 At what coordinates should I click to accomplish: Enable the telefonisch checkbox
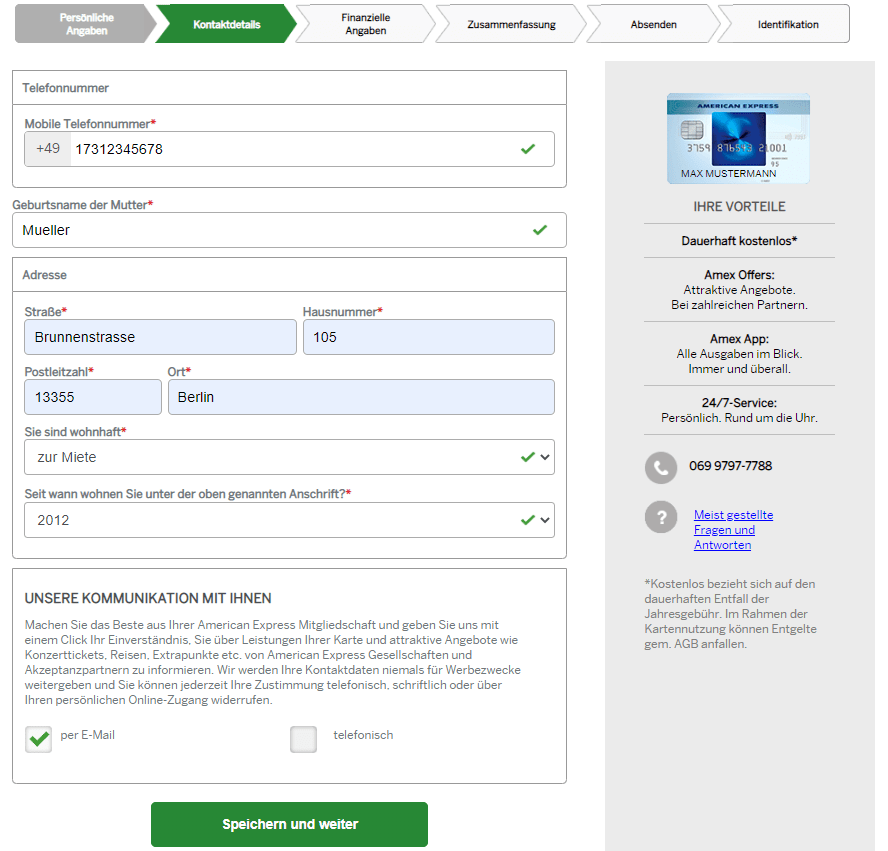coord(304,739)
